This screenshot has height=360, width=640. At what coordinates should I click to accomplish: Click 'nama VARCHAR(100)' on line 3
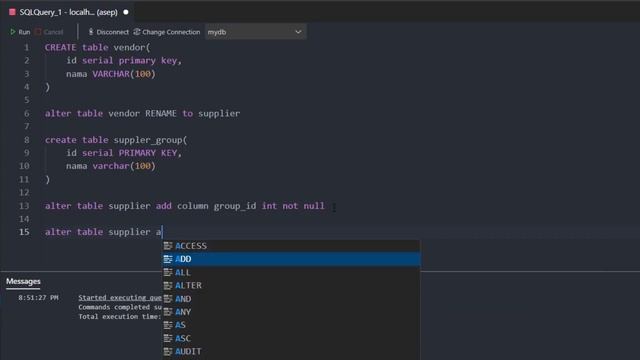(x=111, y=74)
